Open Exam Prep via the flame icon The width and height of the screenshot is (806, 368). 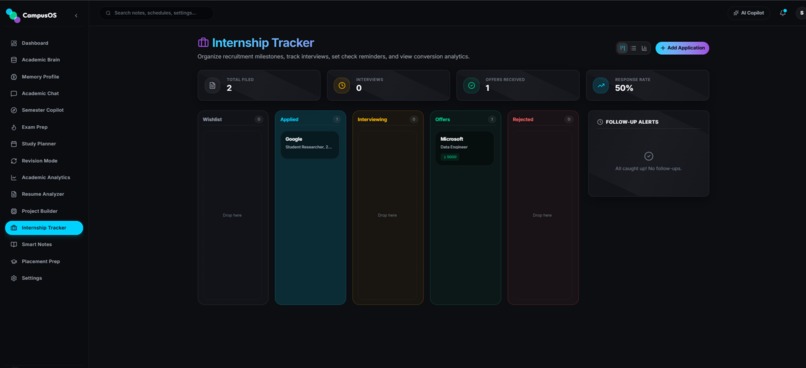[14, 127]
